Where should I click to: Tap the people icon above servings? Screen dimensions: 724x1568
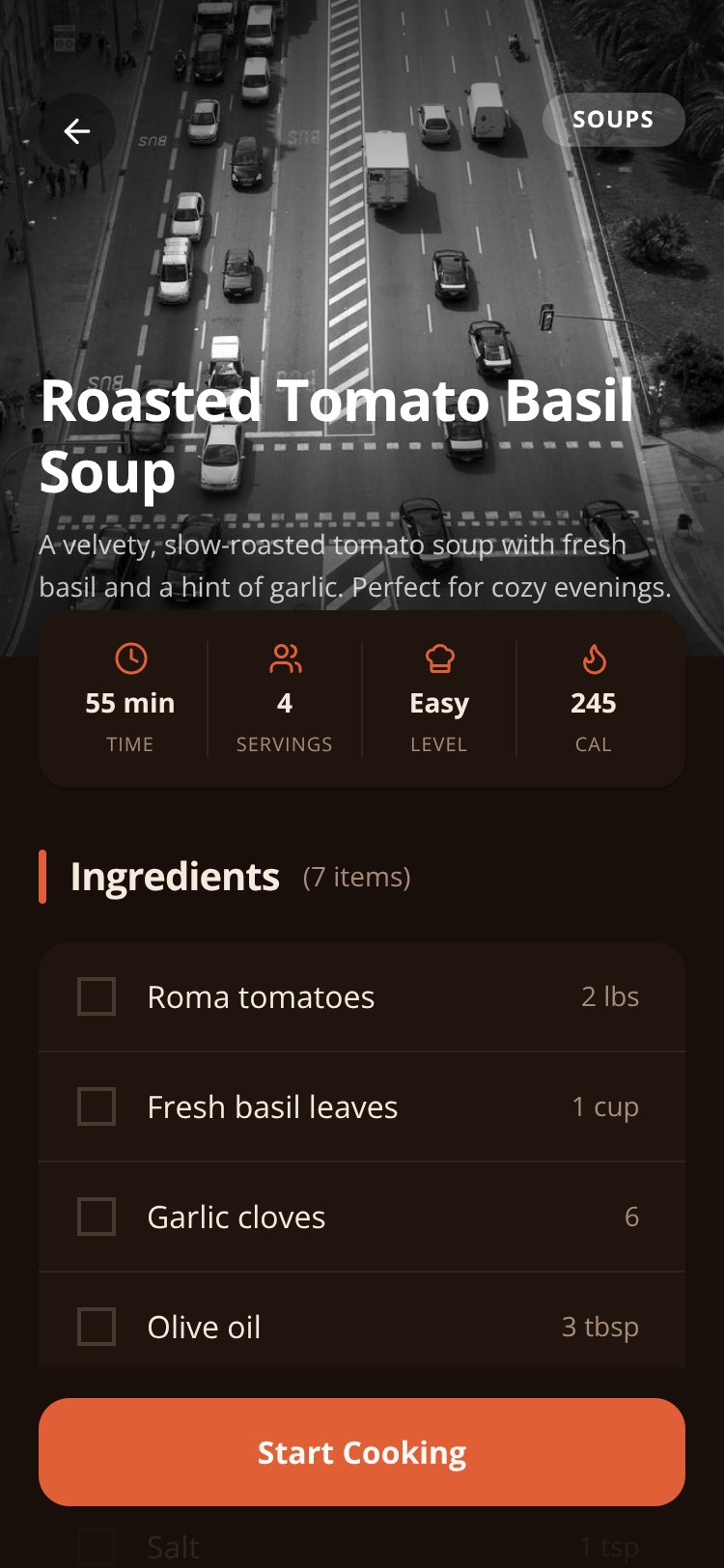285,658
